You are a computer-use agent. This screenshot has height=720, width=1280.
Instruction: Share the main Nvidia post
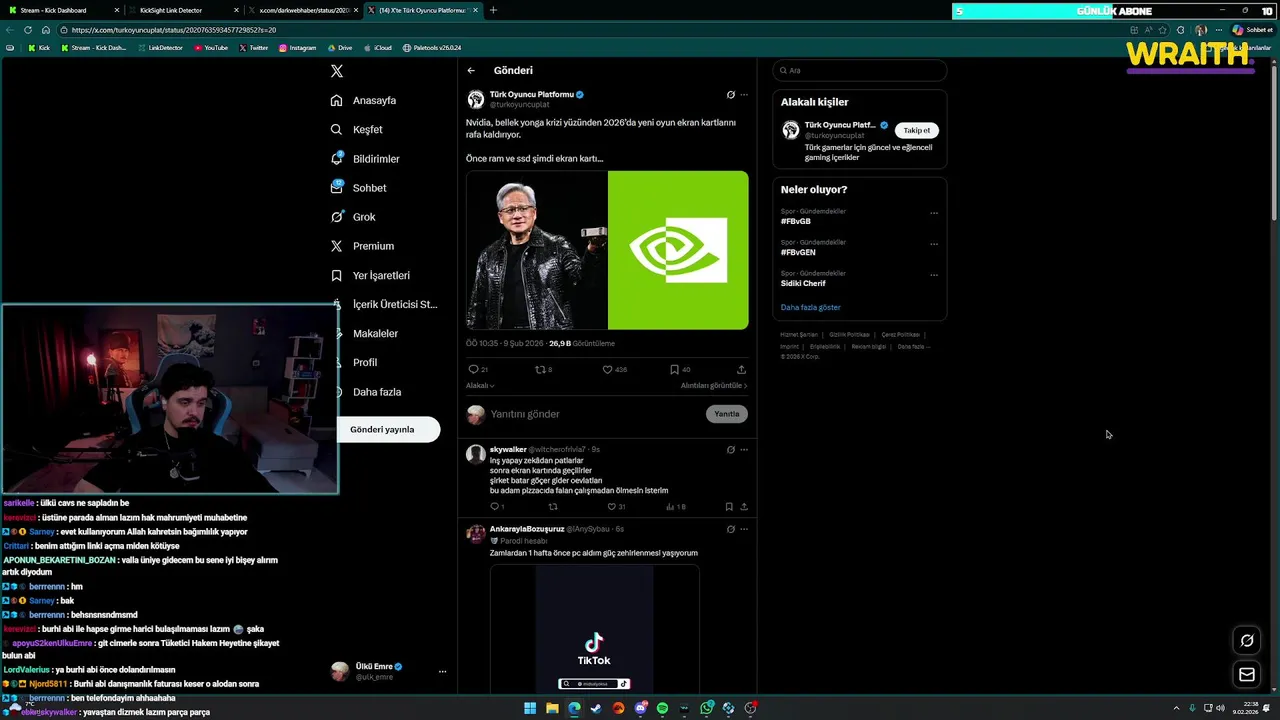pos(741,369)
